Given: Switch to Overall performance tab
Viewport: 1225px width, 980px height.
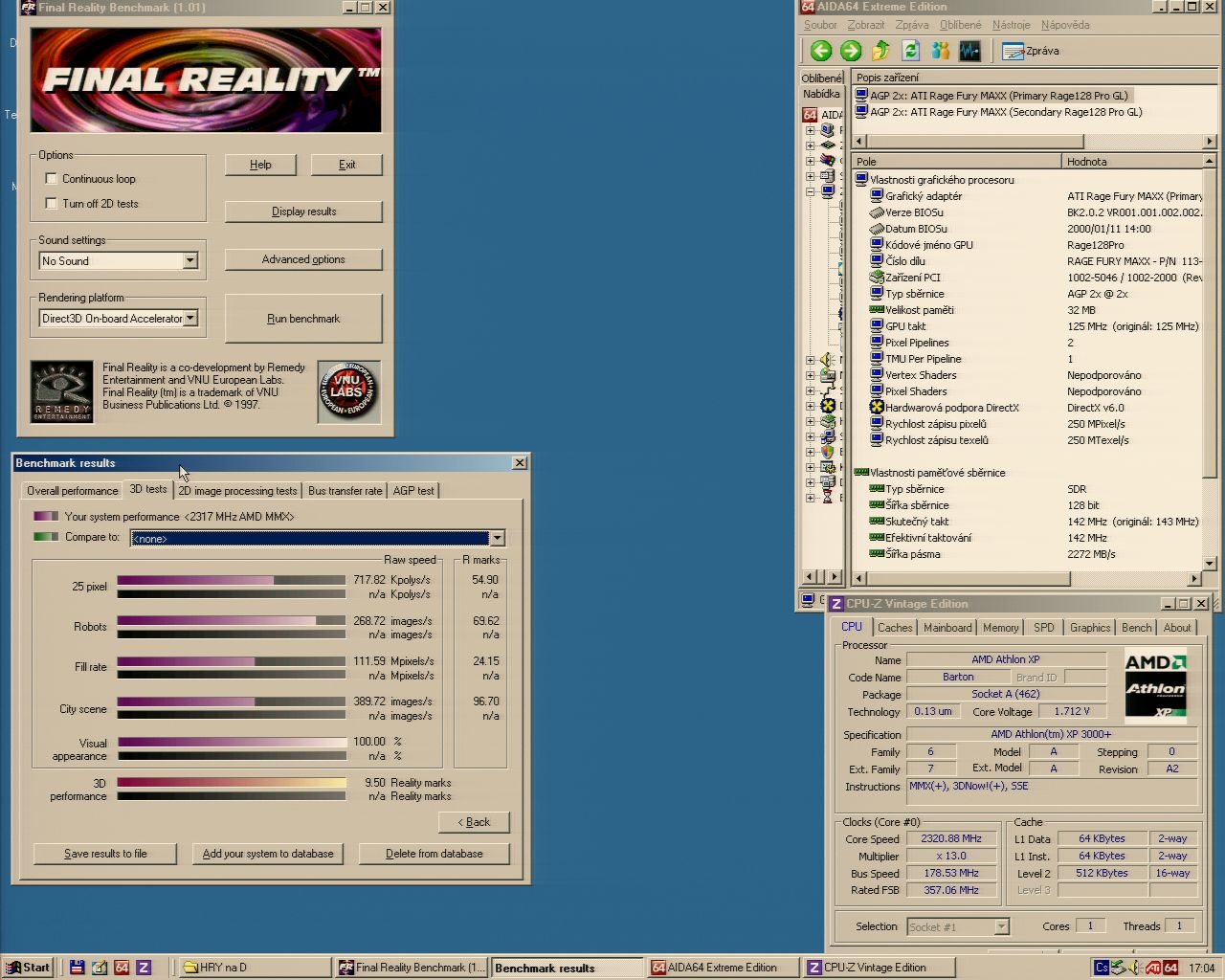Looking at the screenshot, I should click(73, 491).
